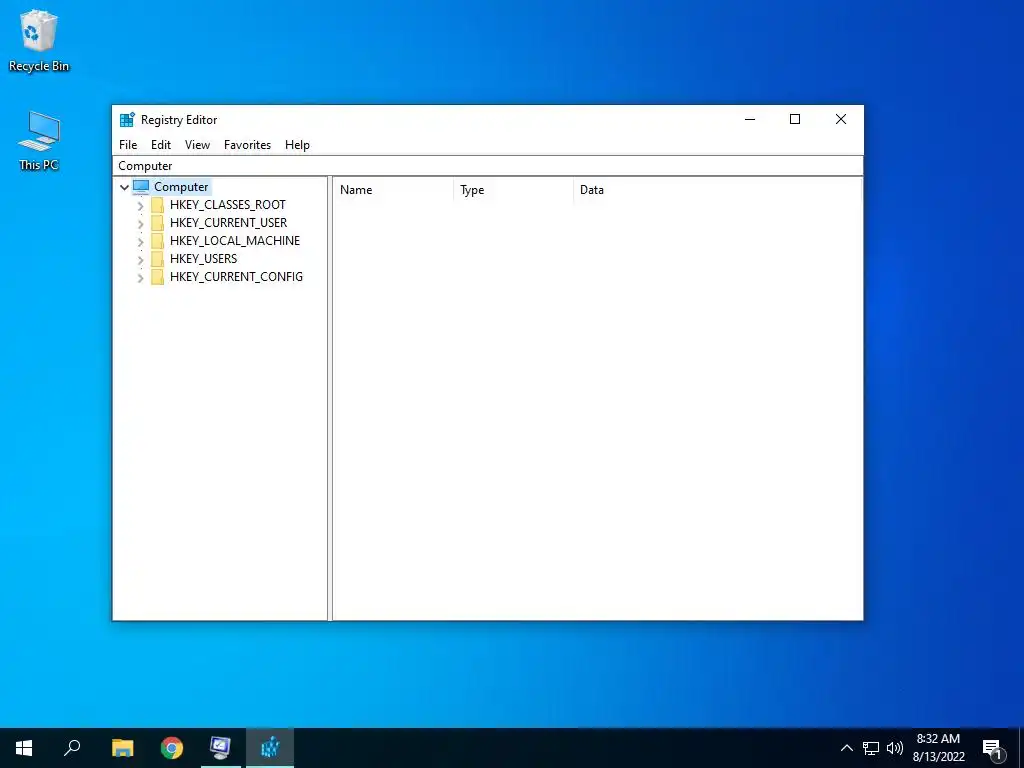
Task: Open File Explorer from taskbar
Action: coord(122,748)
